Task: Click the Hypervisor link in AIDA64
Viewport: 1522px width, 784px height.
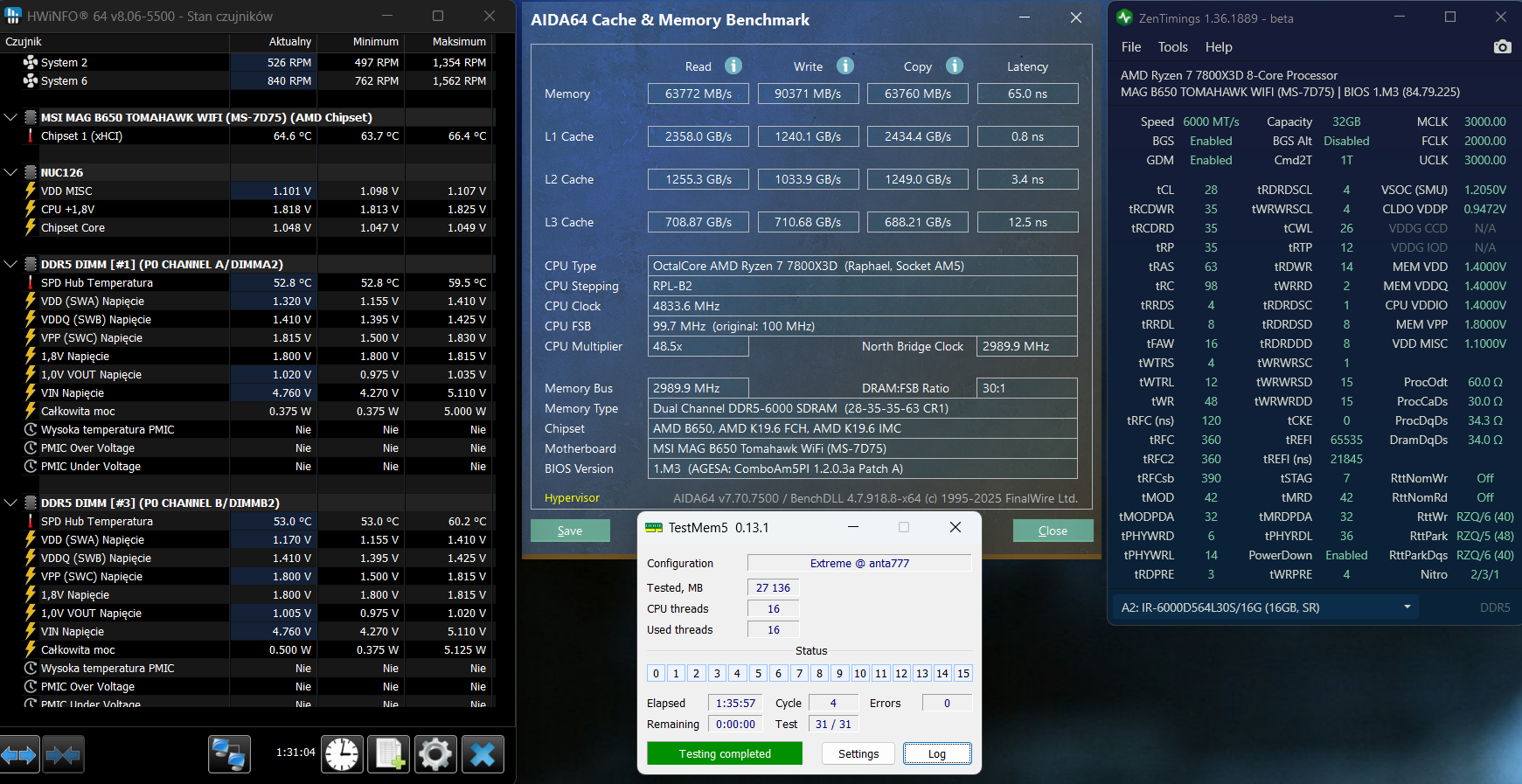Action: [572, 498]
